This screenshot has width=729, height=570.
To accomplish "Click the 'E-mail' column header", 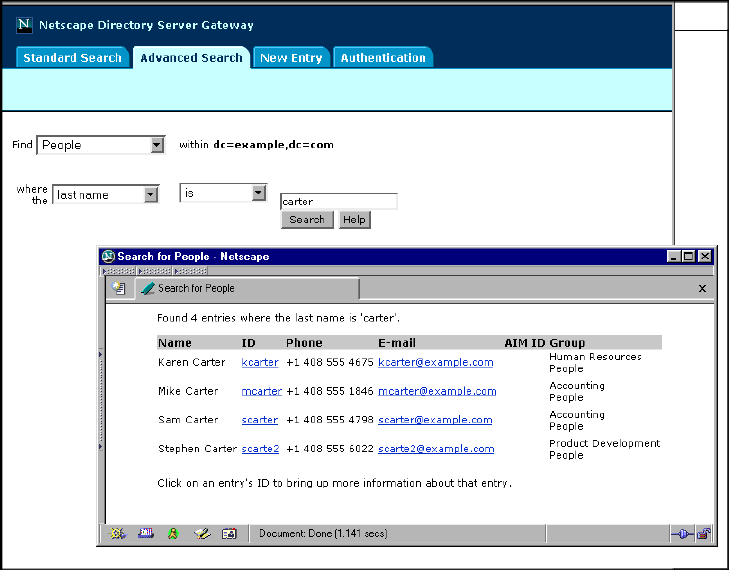I will point(397,343).
